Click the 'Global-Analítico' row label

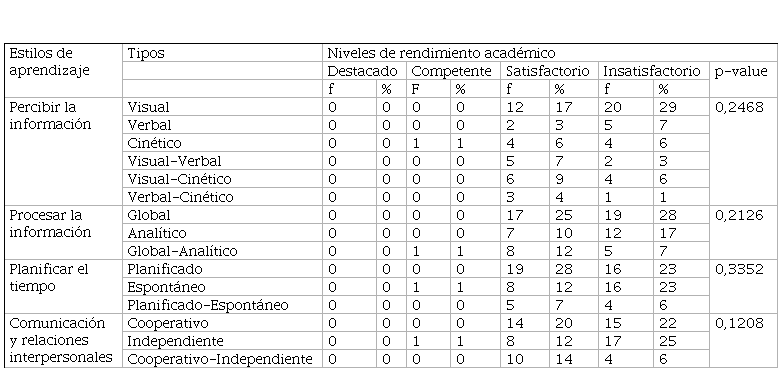point(222,251)
